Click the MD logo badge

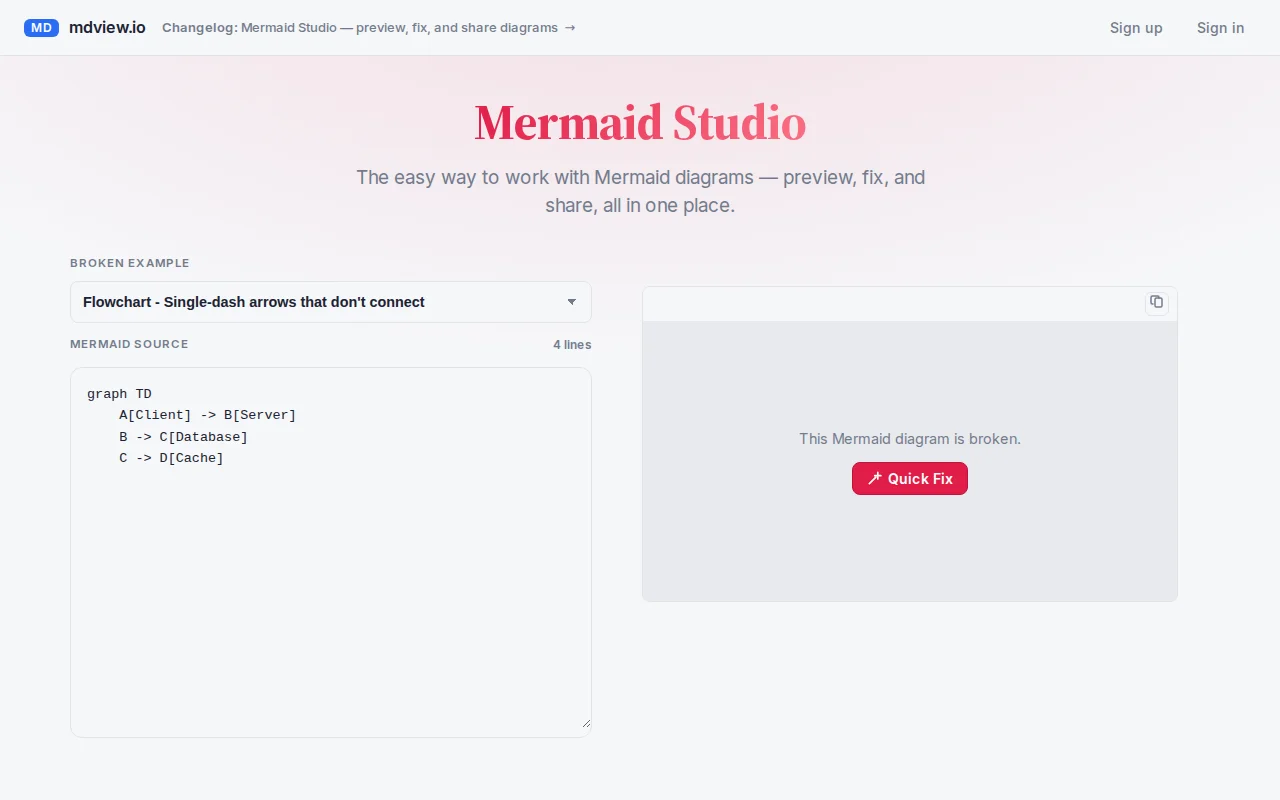[41, 28]
